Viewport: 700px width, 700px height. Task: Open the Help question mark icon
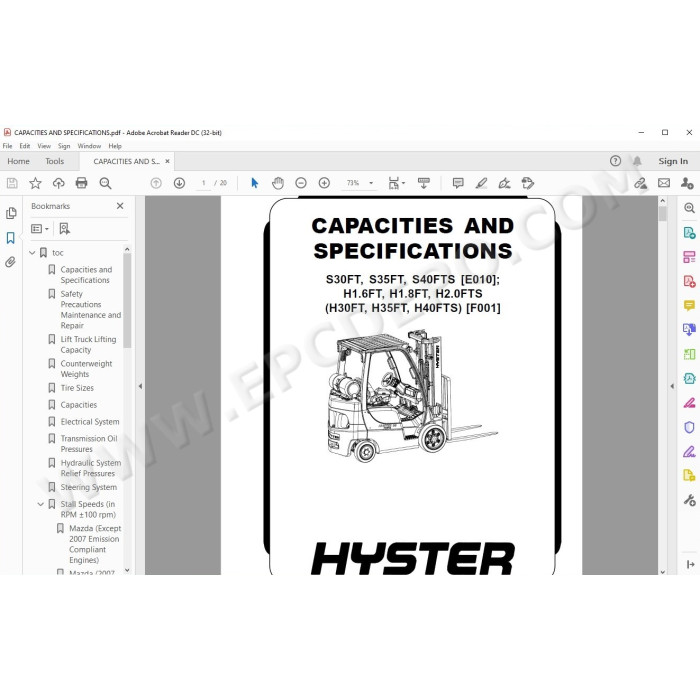pos(615,161)
